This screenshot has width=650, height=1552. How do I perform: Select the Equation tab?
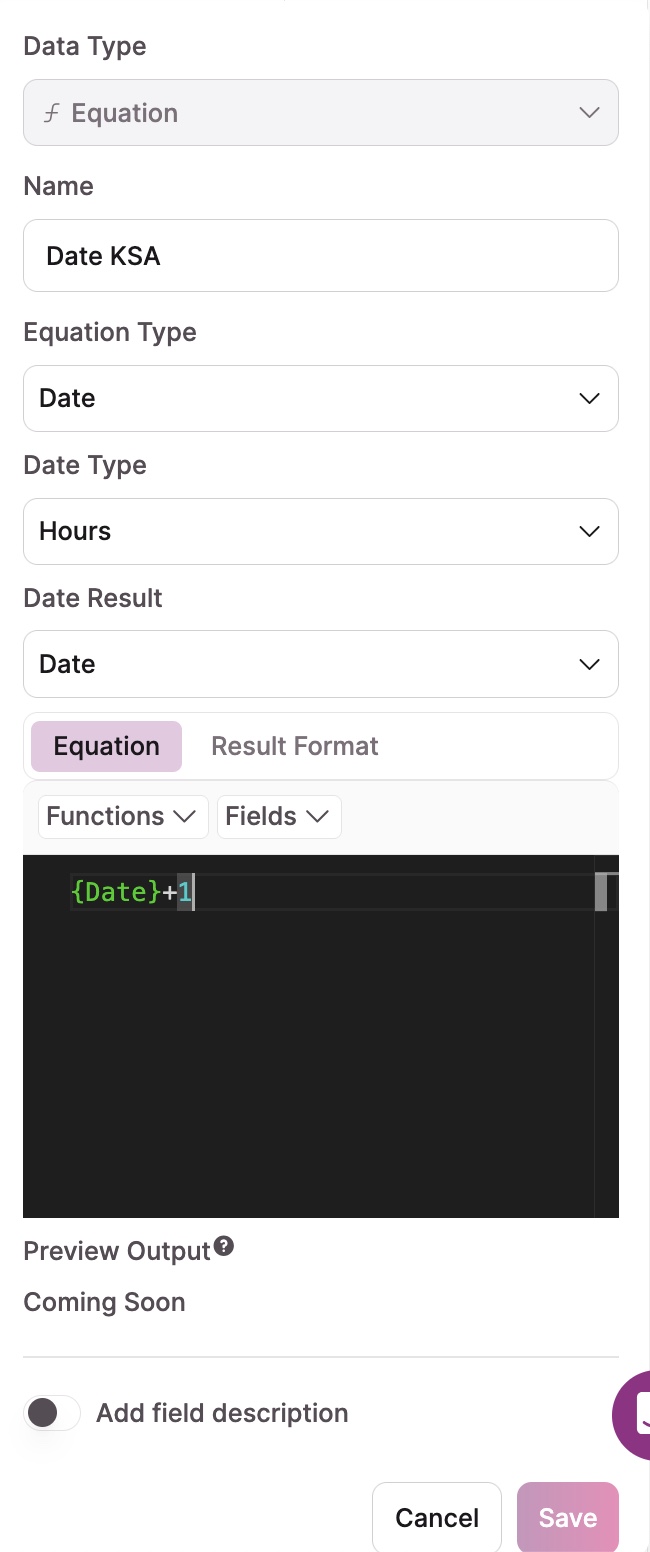(107, 747)
